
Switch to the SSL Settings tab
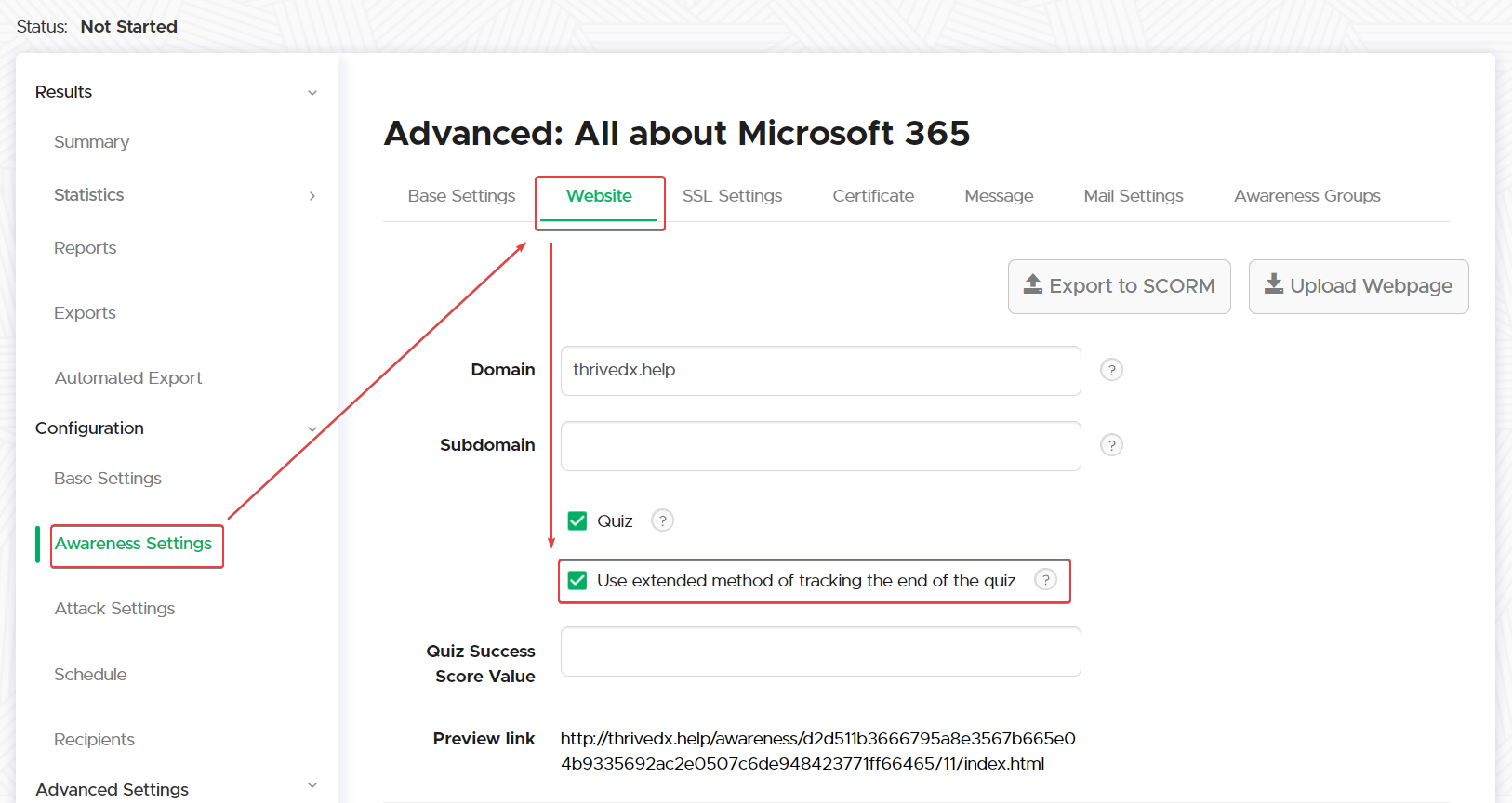(x=732, y=196)
